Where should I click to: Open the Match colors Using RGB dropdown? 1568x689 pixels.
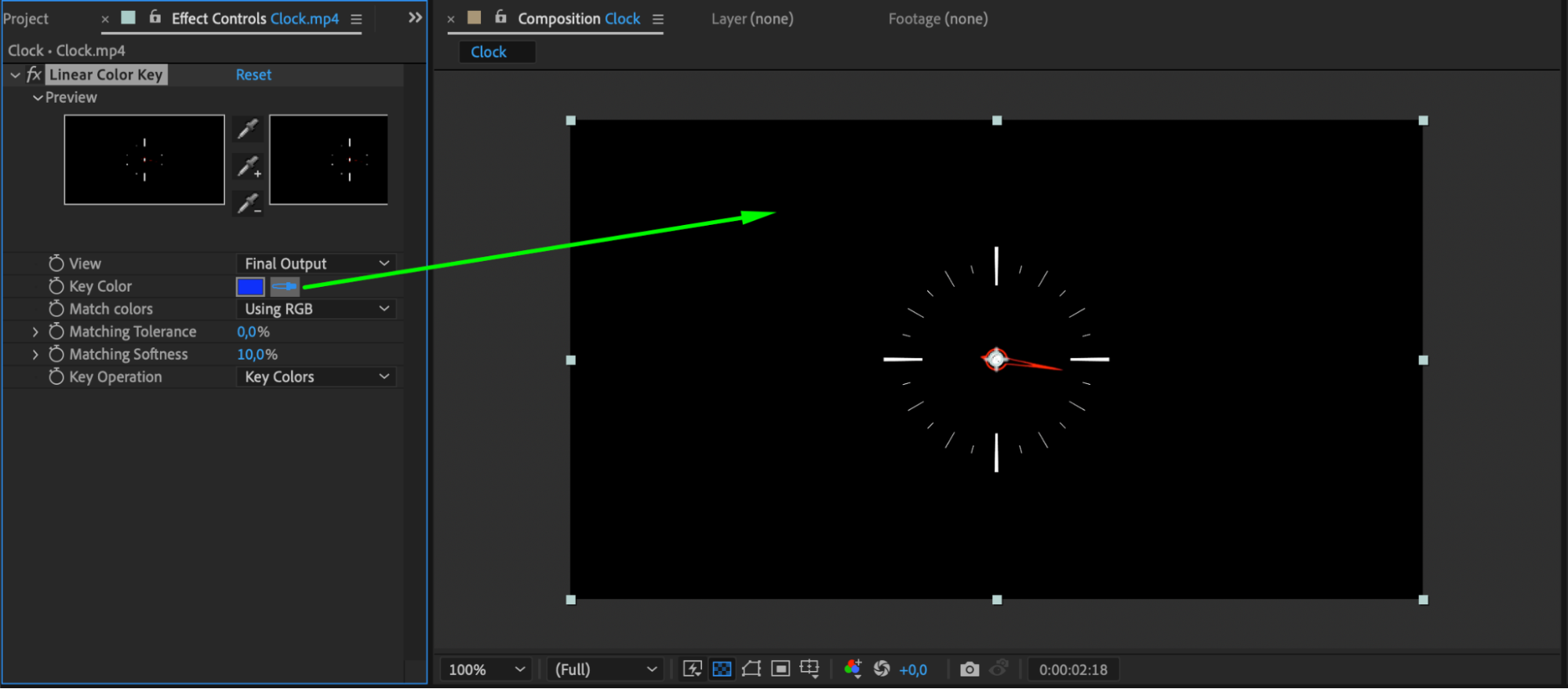(x=316, y=310)
